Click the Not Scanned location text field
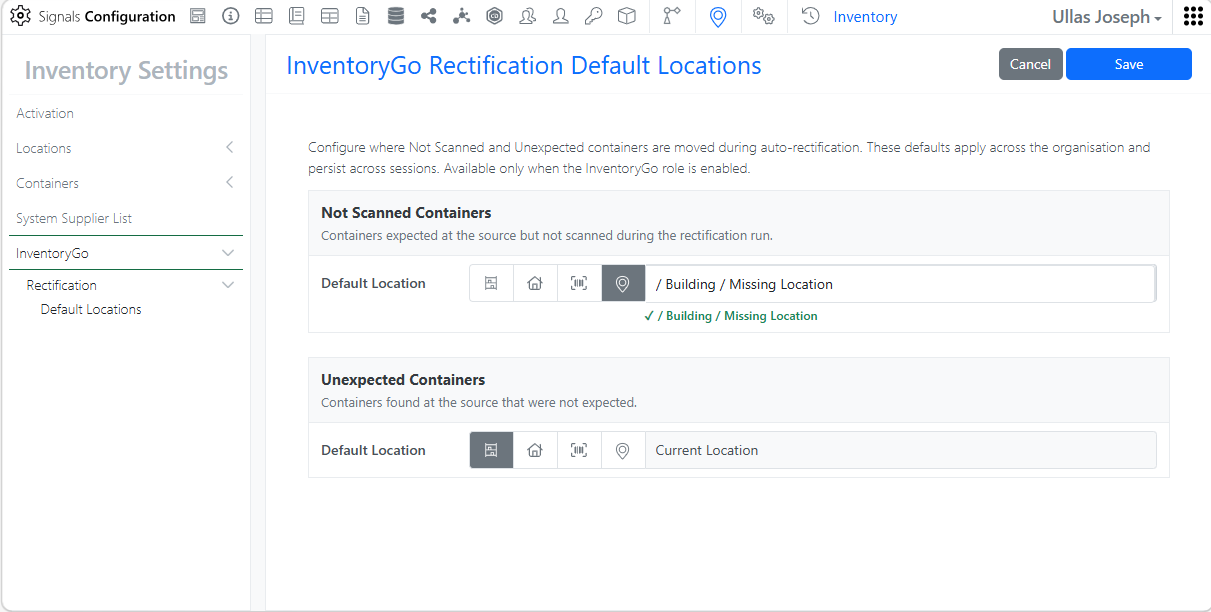The height and width of the screenshot is (612, 1211). [x=900, y=284]
